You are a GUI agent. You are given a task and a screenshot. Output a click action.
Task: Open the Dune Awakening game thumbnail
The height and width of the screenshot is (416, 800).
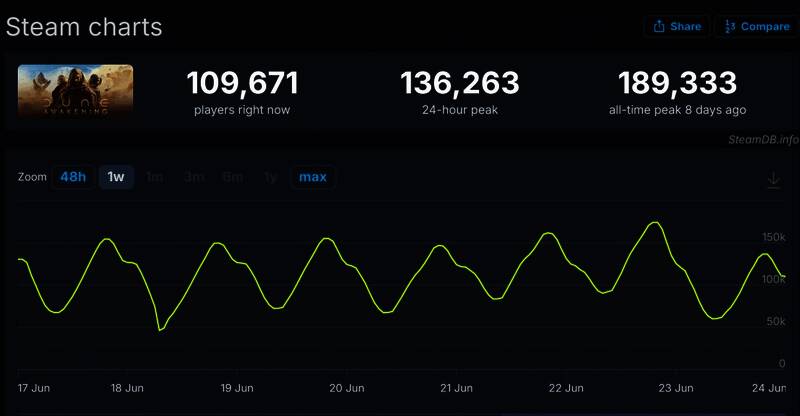pyautogui.click(x=76, y=93)
